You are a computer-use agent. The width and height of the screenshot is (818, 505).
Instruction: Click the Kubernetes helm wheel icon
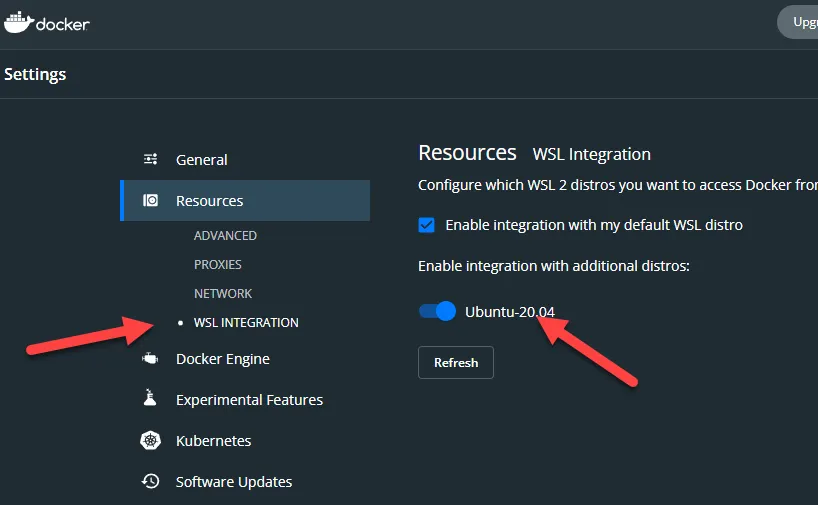pos(151,441)
